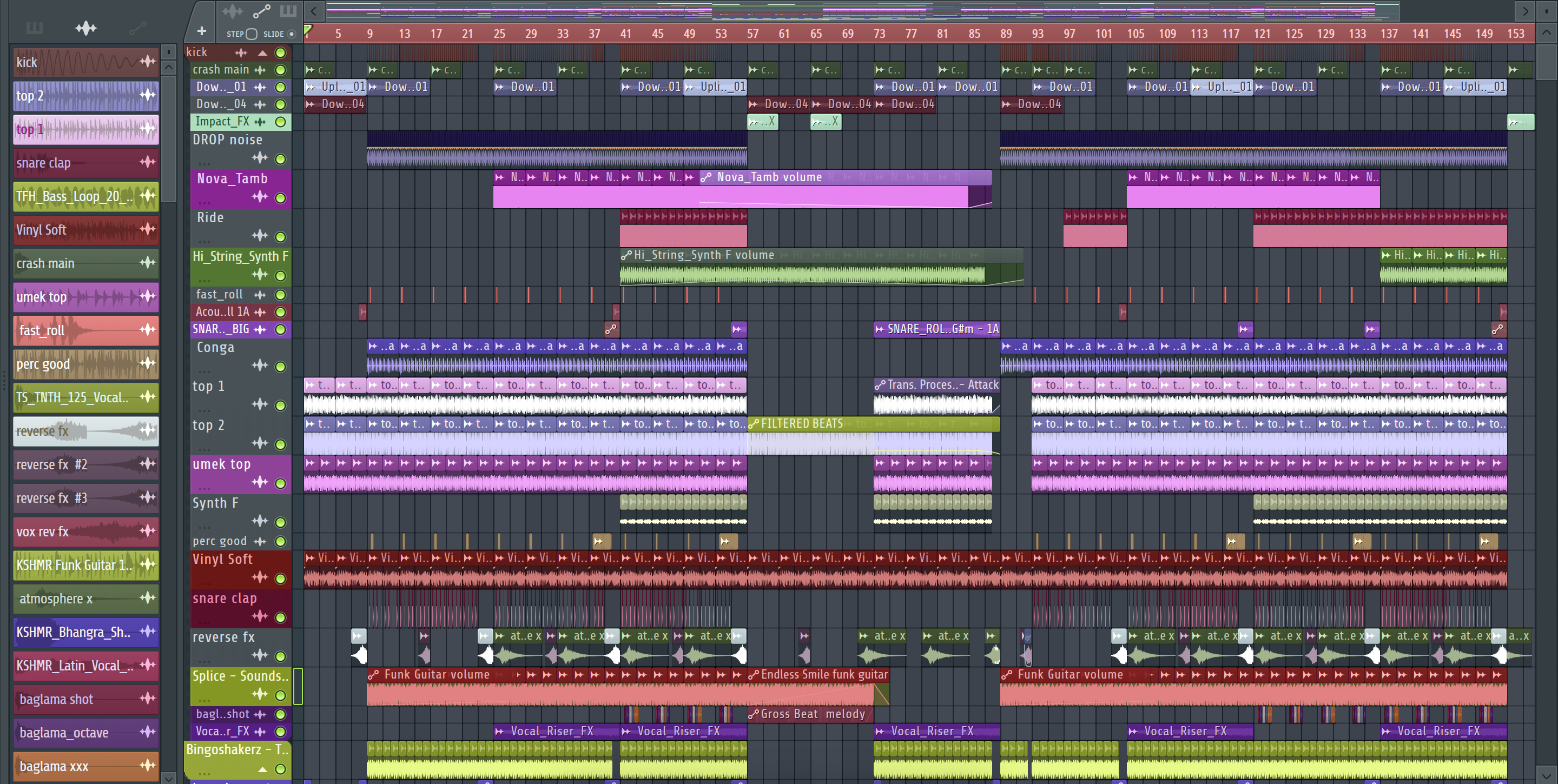The width and height of the screenshot is (1558, 784).
Task: Click the picker panel scrollbar thumb
Action: [x=169, y=138]
